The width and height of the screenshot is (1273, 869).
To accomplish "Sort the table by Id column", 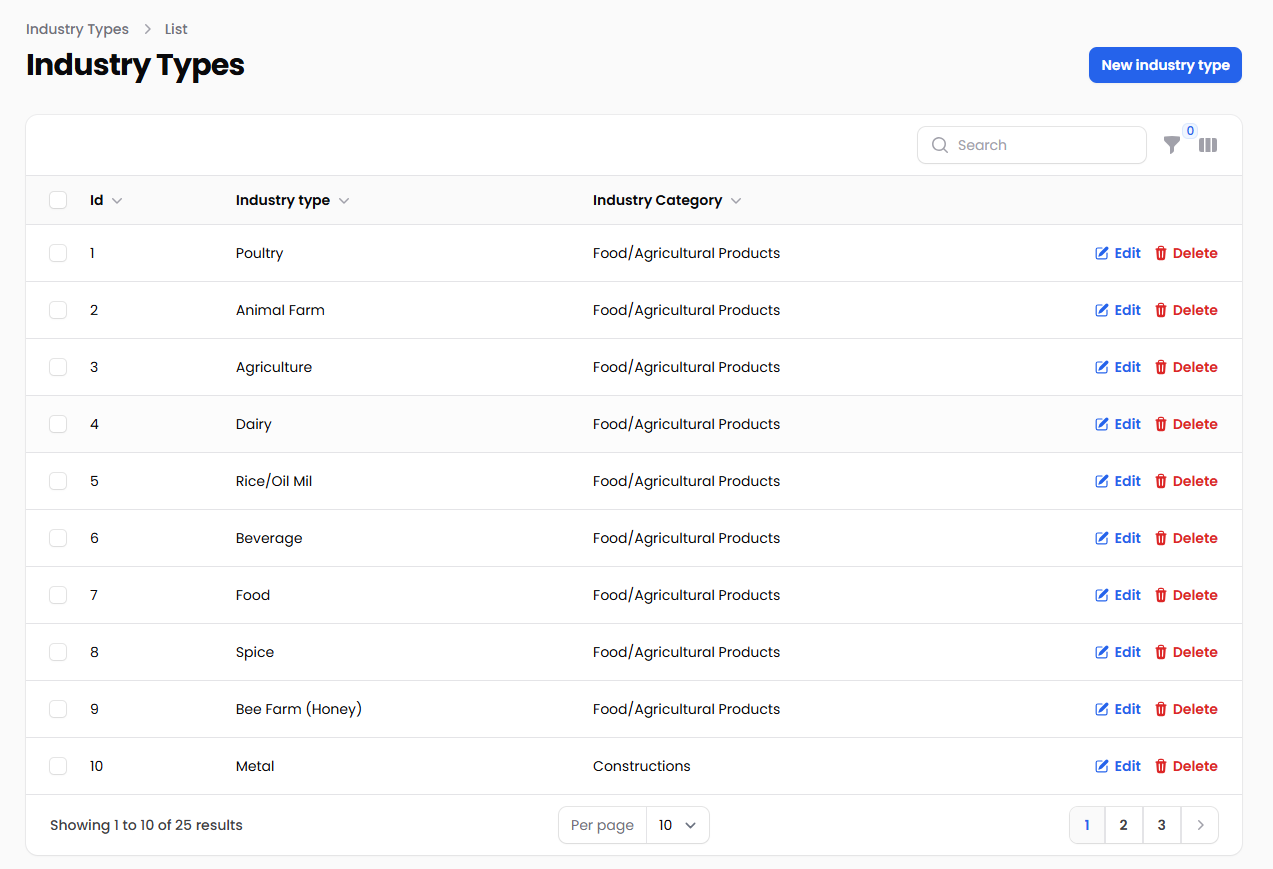I will [x=97, y=200].
